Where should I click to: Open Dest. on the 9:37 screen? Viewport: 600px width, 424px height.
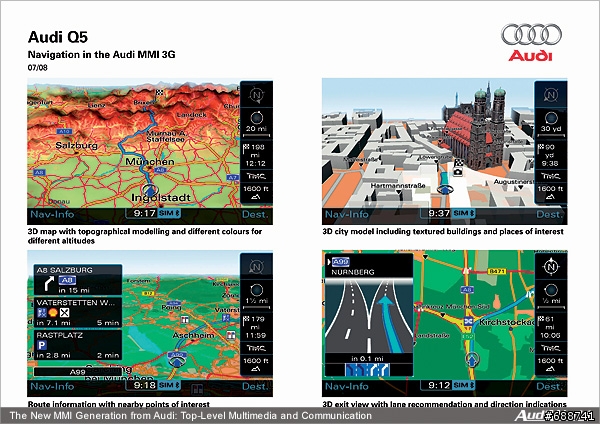tap(550, 214)
